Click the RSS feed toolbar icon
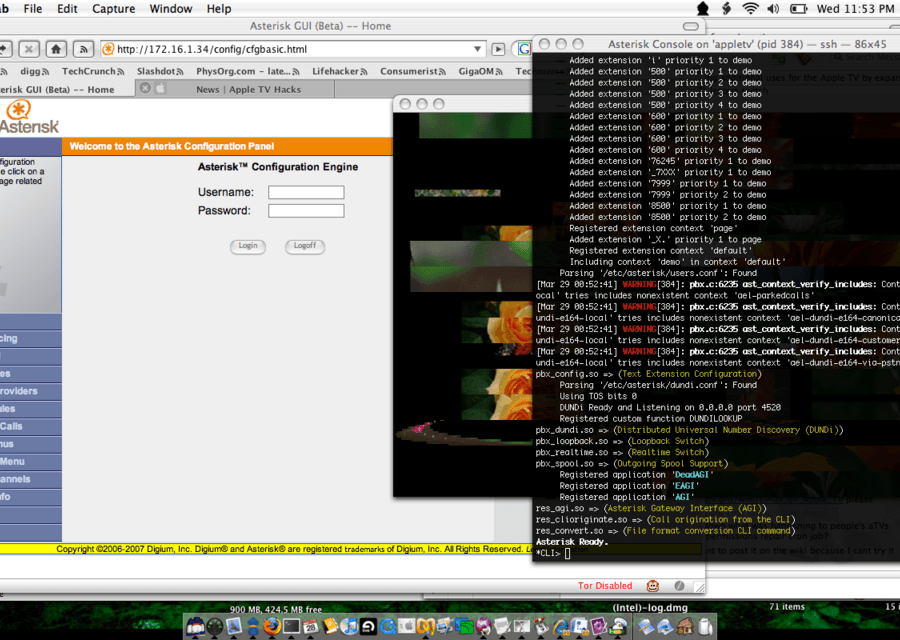 [84, 48]
